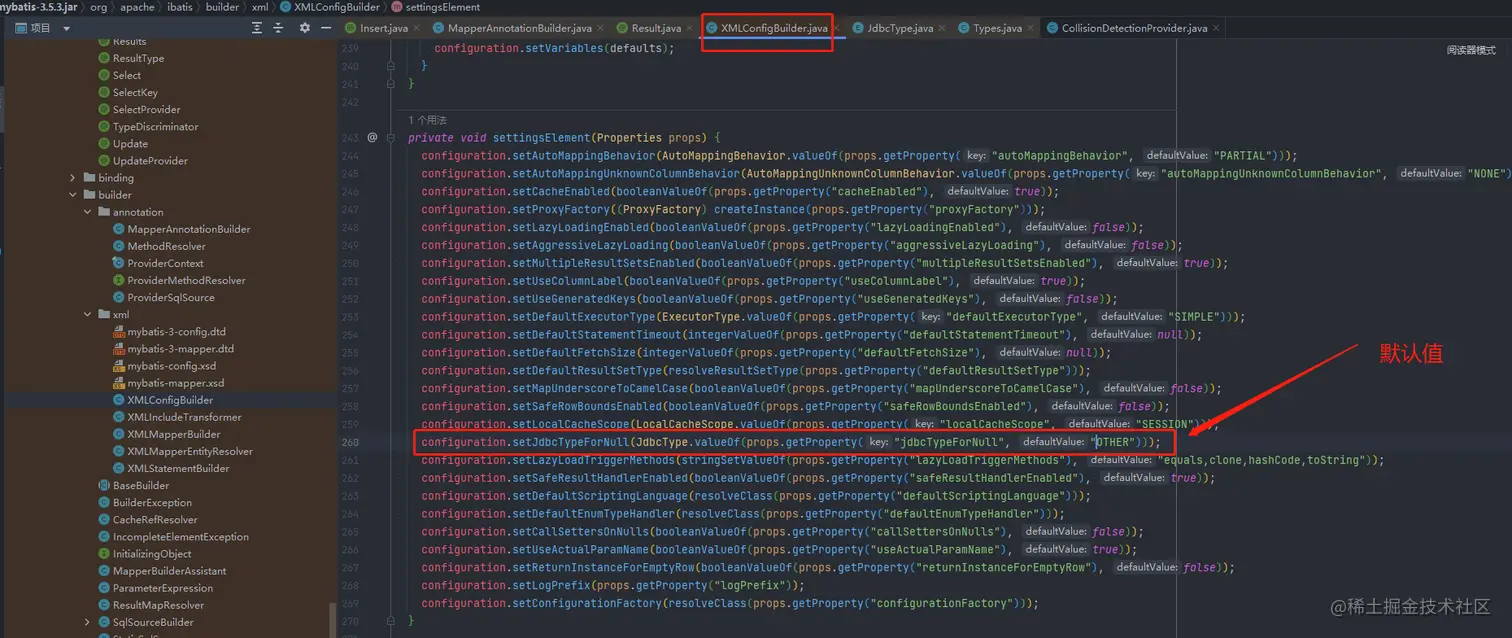Click the InitializingObject class icon

104,554
